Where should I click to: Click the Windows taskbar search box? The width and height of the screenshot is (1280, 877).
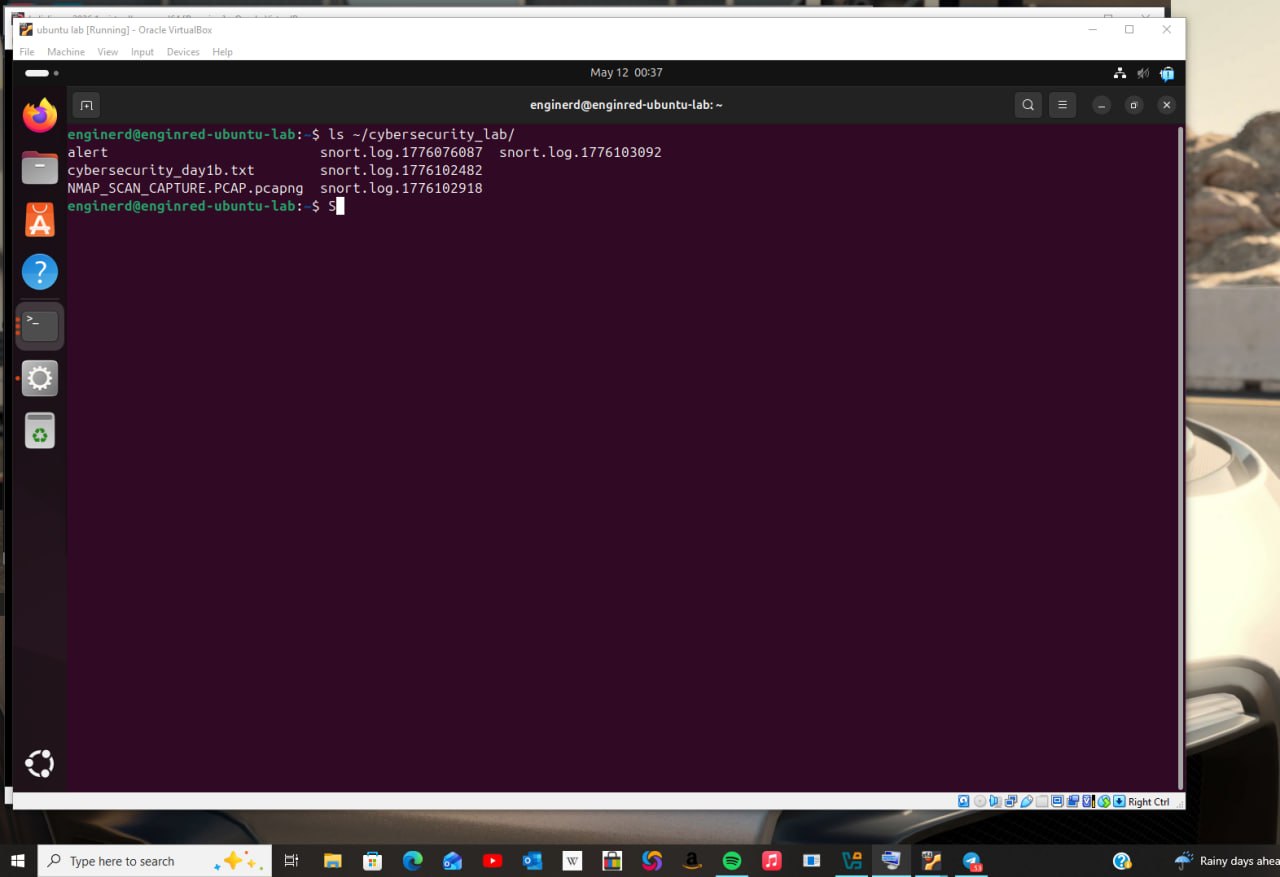click(154, 860)
